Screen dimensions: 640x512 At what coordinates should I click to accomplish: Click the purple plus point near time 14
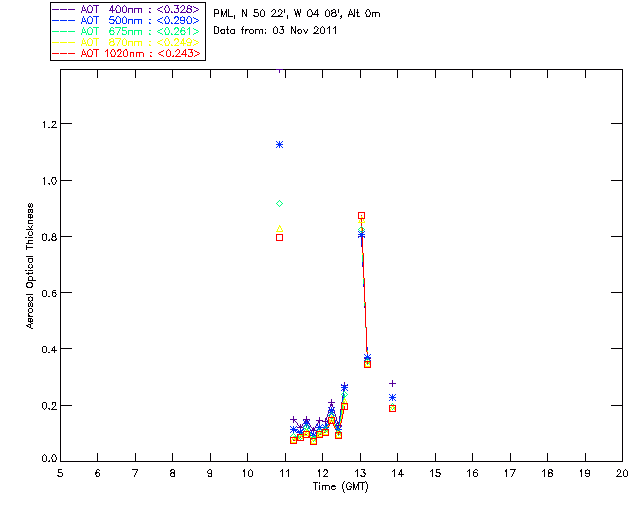pos(393,383)
